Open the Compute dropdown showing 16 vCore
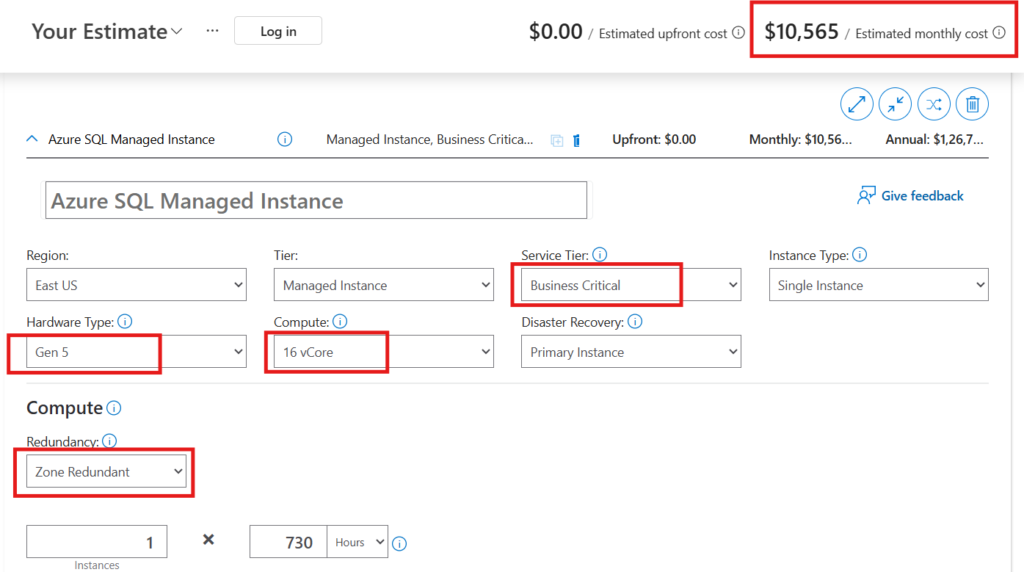The width and height of the screenshot is (1024, 572). tap(383, 351)
